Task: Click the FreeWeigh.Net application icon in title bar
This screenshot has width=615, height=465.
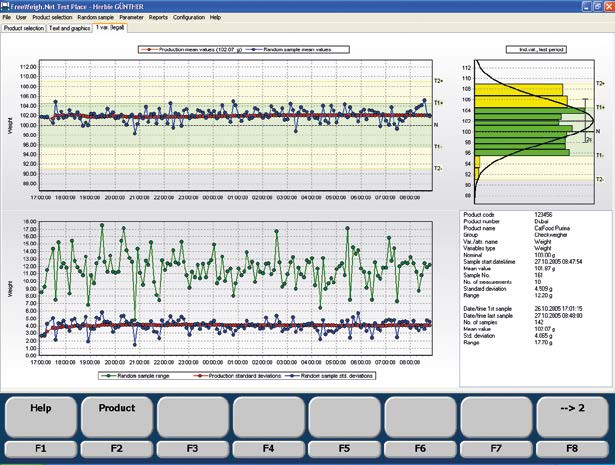Action: point(5,6)
